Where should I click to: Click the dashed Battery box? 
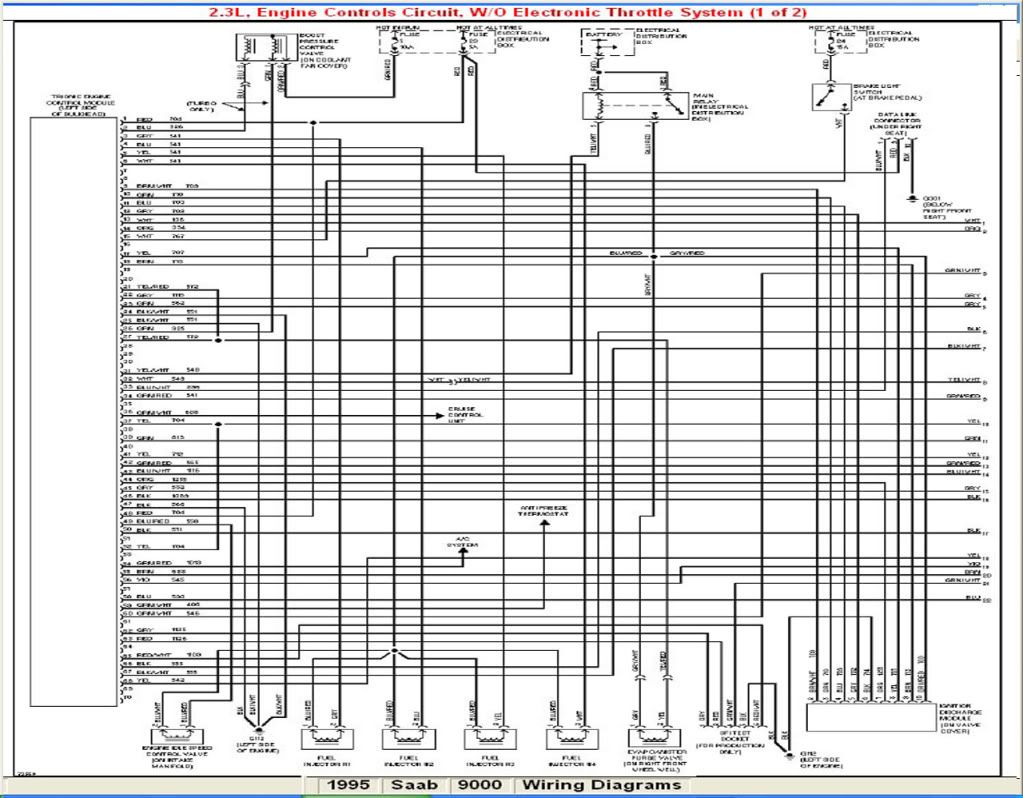pos(607,42)
